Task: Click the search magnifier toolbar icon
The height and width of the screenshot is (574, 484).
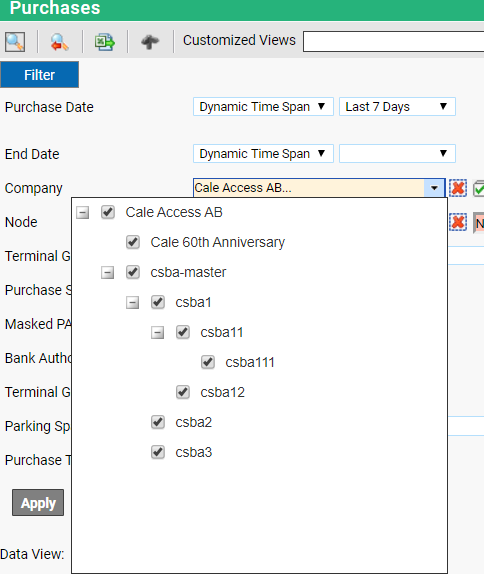Action: coord(15,42)
